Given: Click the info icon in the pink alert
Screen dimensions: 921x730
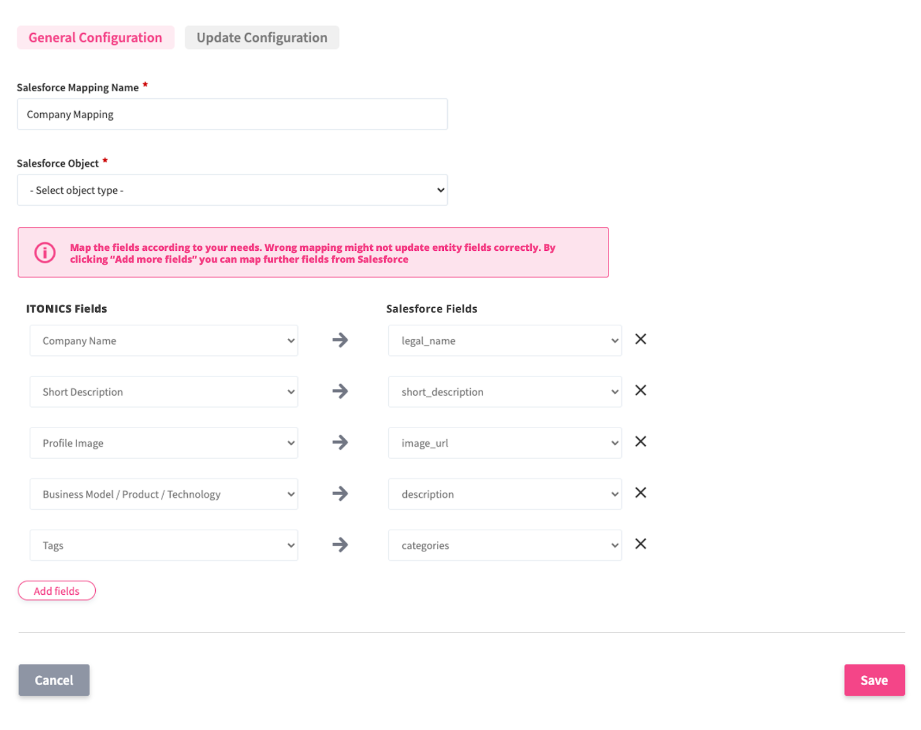Looking at the screenshot, I should click(45, 252).
